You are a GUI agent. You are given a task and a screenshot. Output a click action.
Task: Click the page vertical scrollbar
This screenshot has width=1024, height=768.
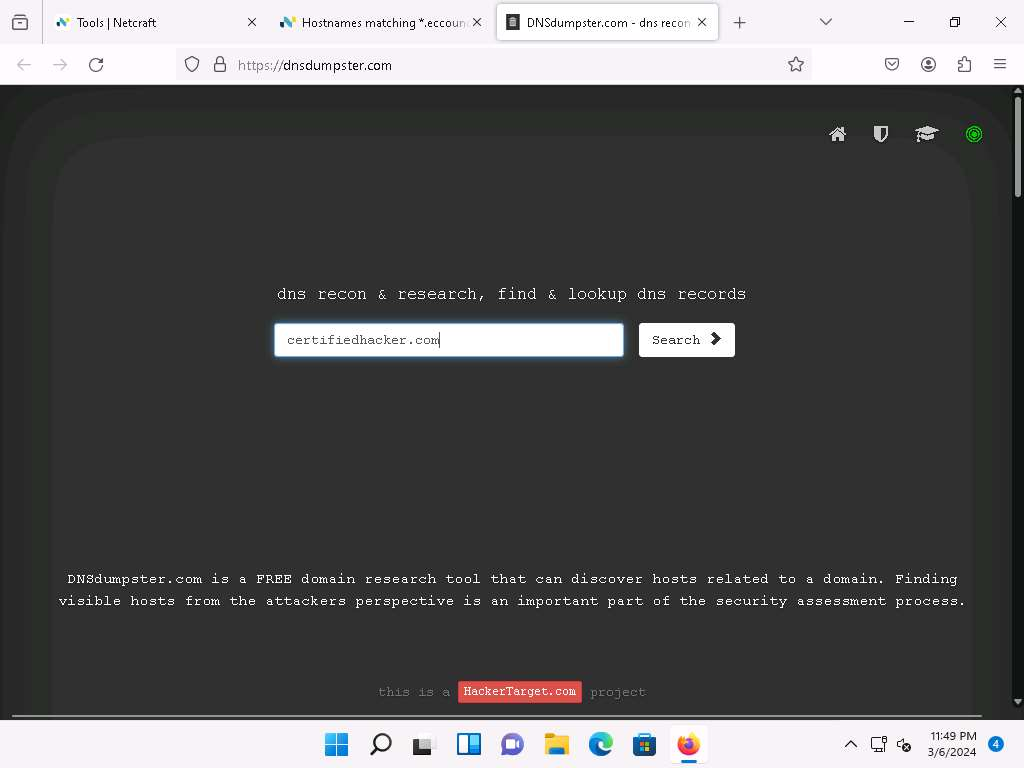click(1018, 400)
